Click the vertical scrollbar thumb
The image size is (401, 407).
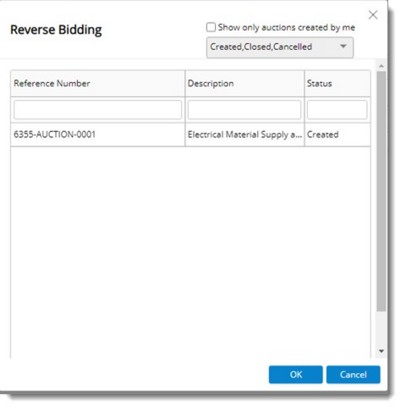click(381, 191)
